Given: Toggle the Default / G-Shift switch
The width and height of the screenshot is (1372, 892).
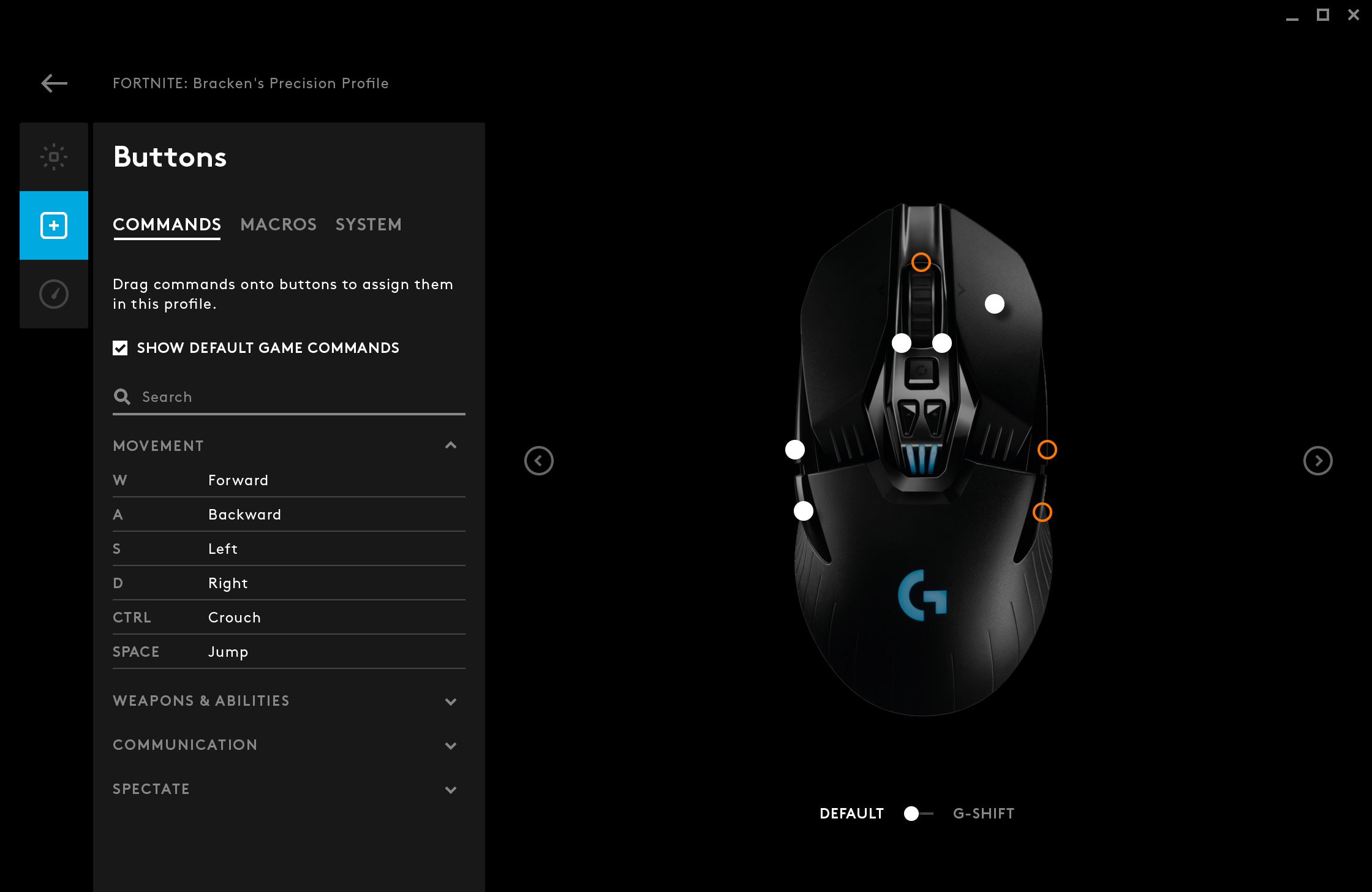Looking at the screenshot, I should (x=918, y=814).
